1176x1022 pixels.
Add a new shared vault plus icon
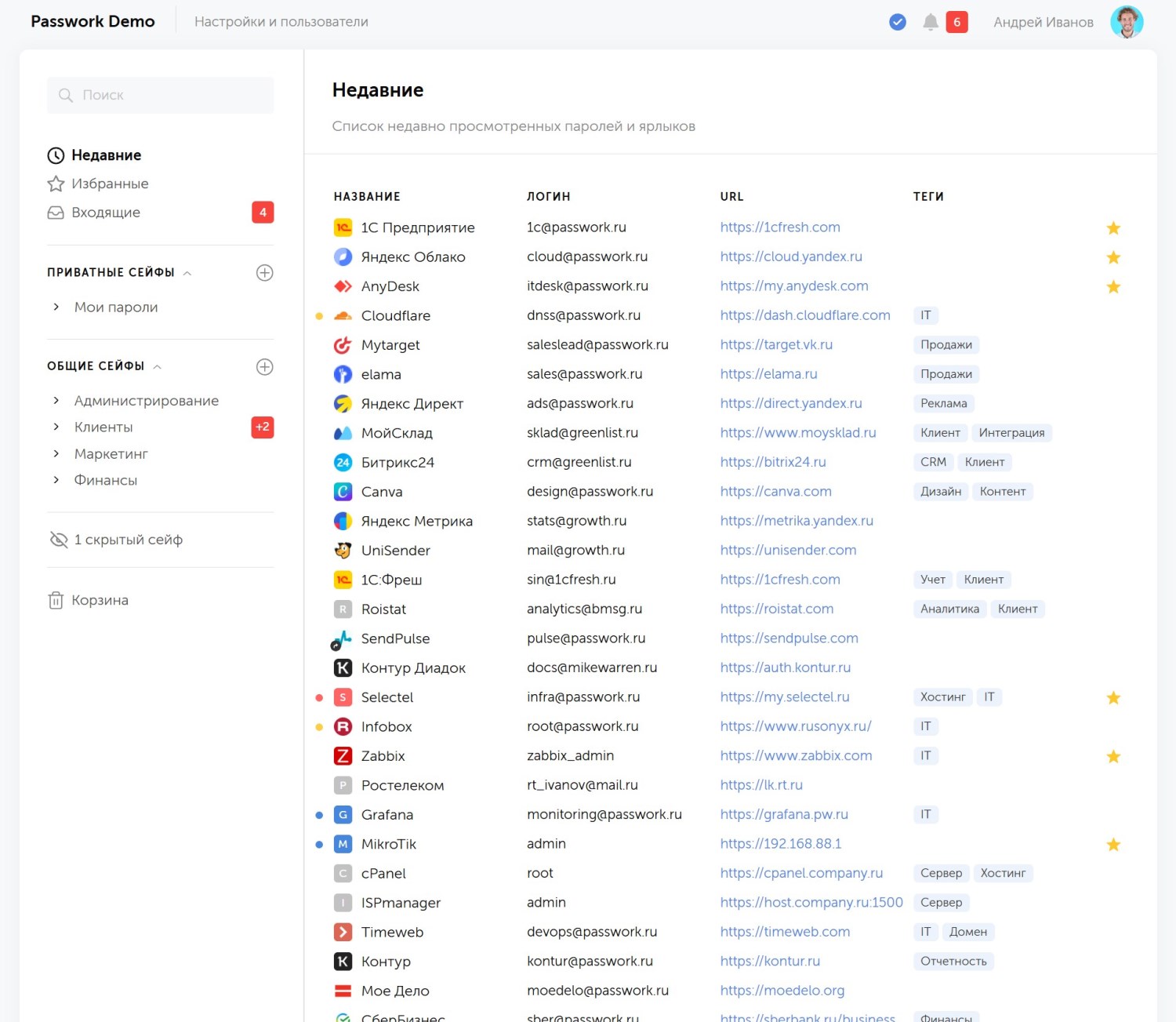click(x=265, y=367)
